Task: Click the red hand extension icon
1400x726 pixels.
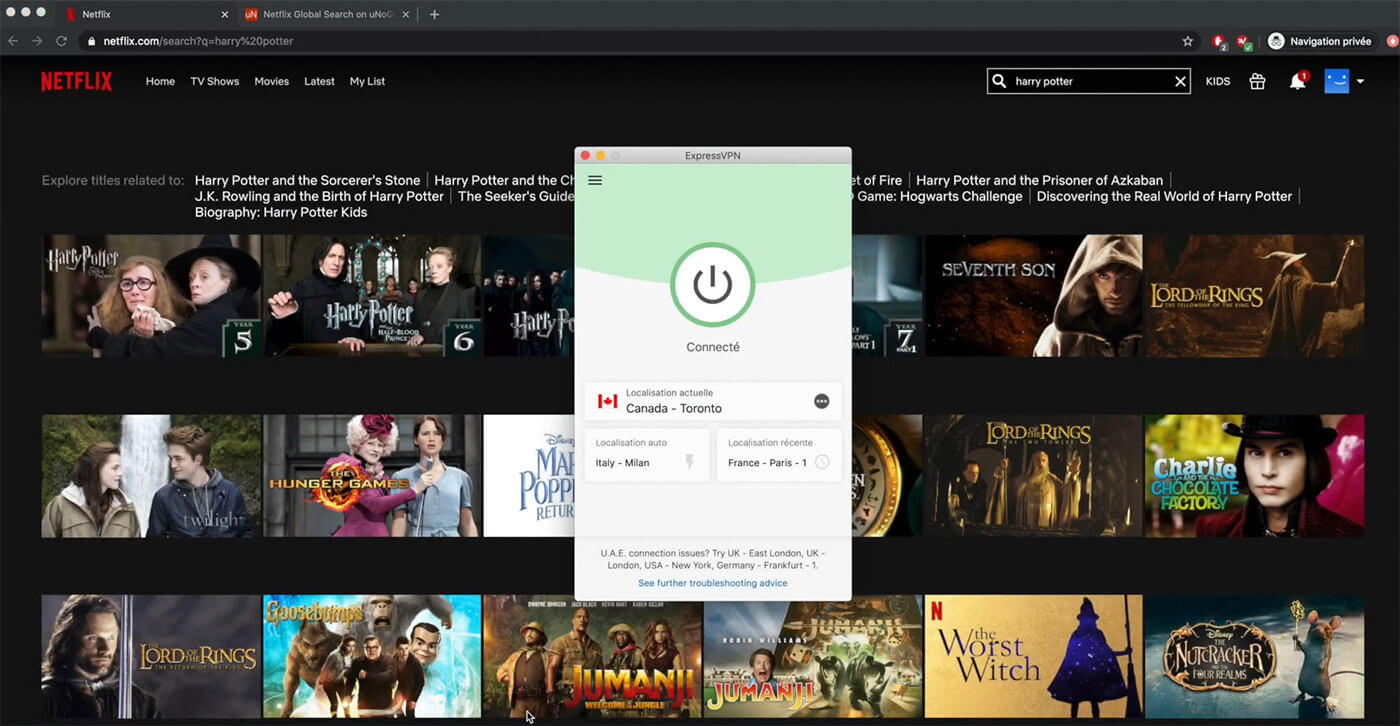Action: [x=1219, y=41]
